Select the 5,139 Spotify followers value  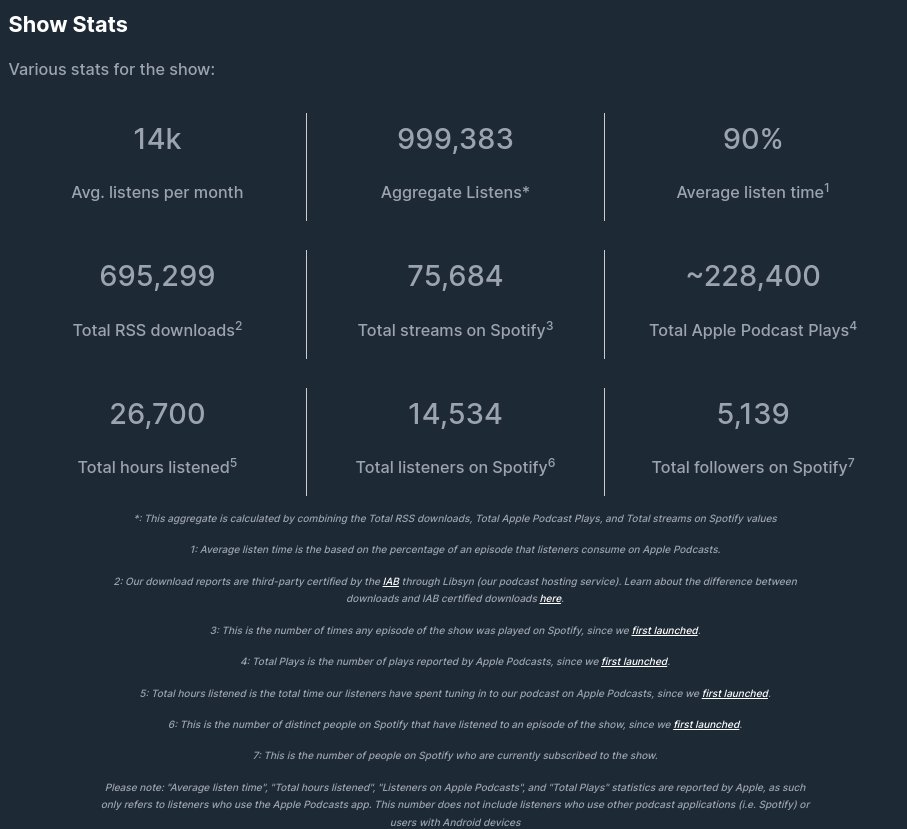753,414
